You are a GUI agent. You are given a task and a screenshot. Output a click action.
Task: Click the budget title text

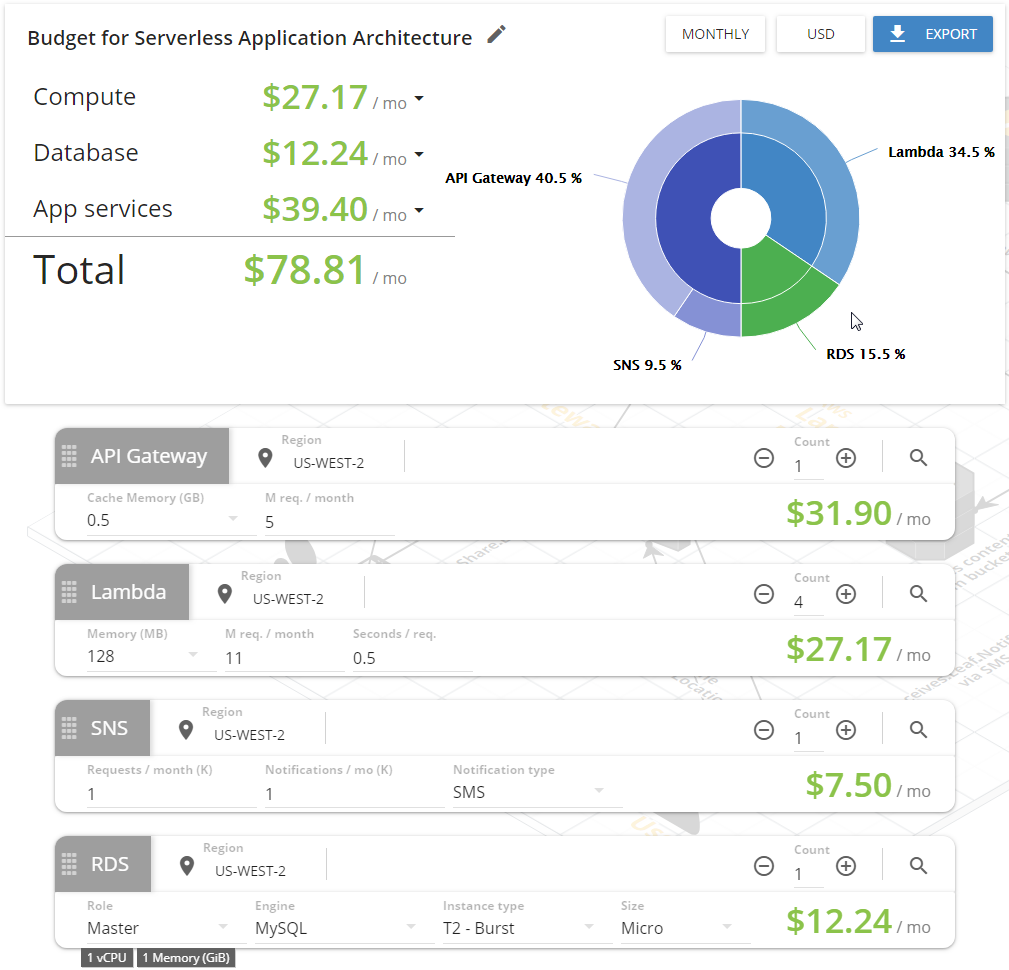click(250, 38)
